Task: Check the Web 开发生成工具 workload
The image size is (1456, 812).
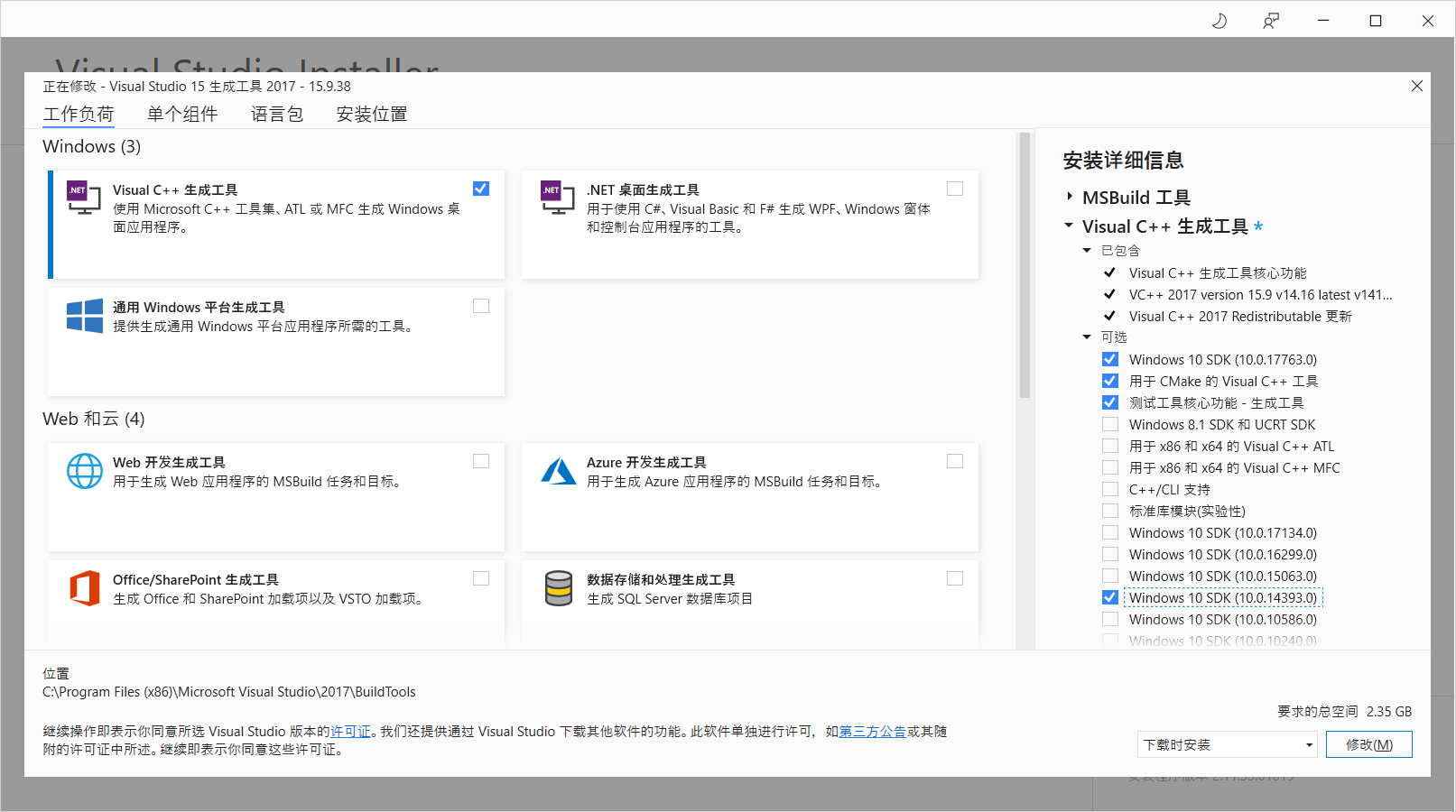Action: 481,461
